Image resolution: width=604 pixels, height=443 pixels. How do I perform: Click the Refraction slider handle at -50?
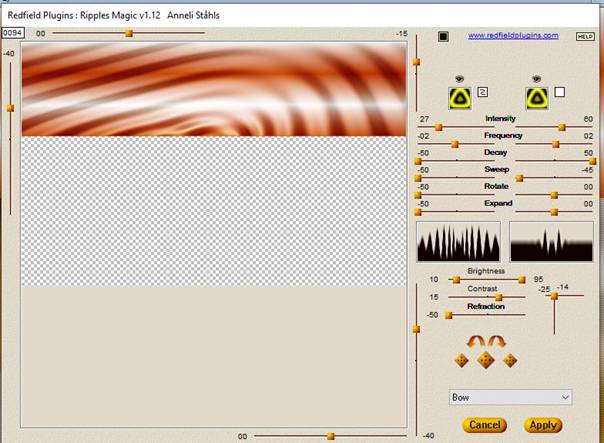pos(448,315)
